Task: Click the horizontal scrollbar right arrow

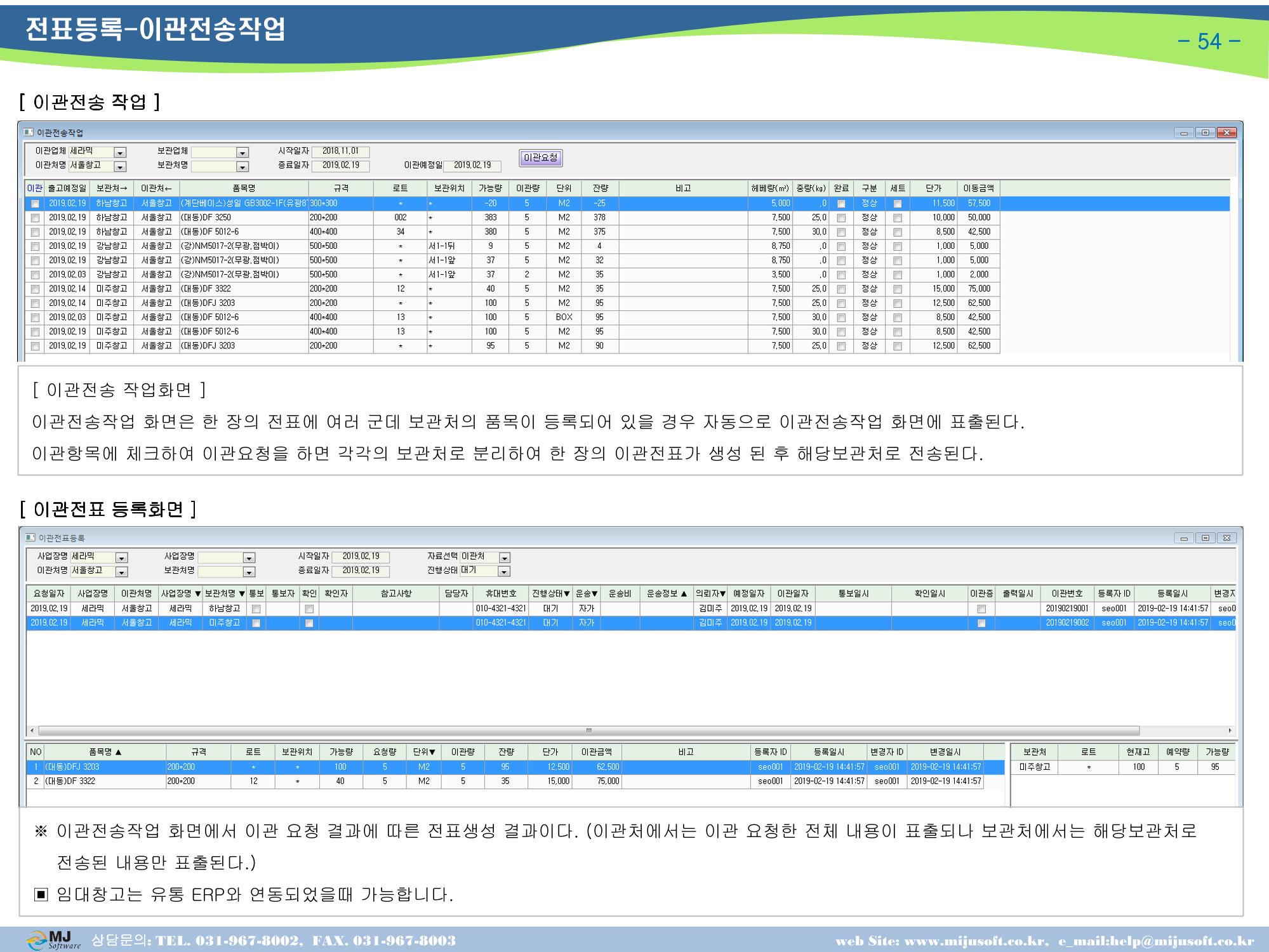Action: [1230, 731]
